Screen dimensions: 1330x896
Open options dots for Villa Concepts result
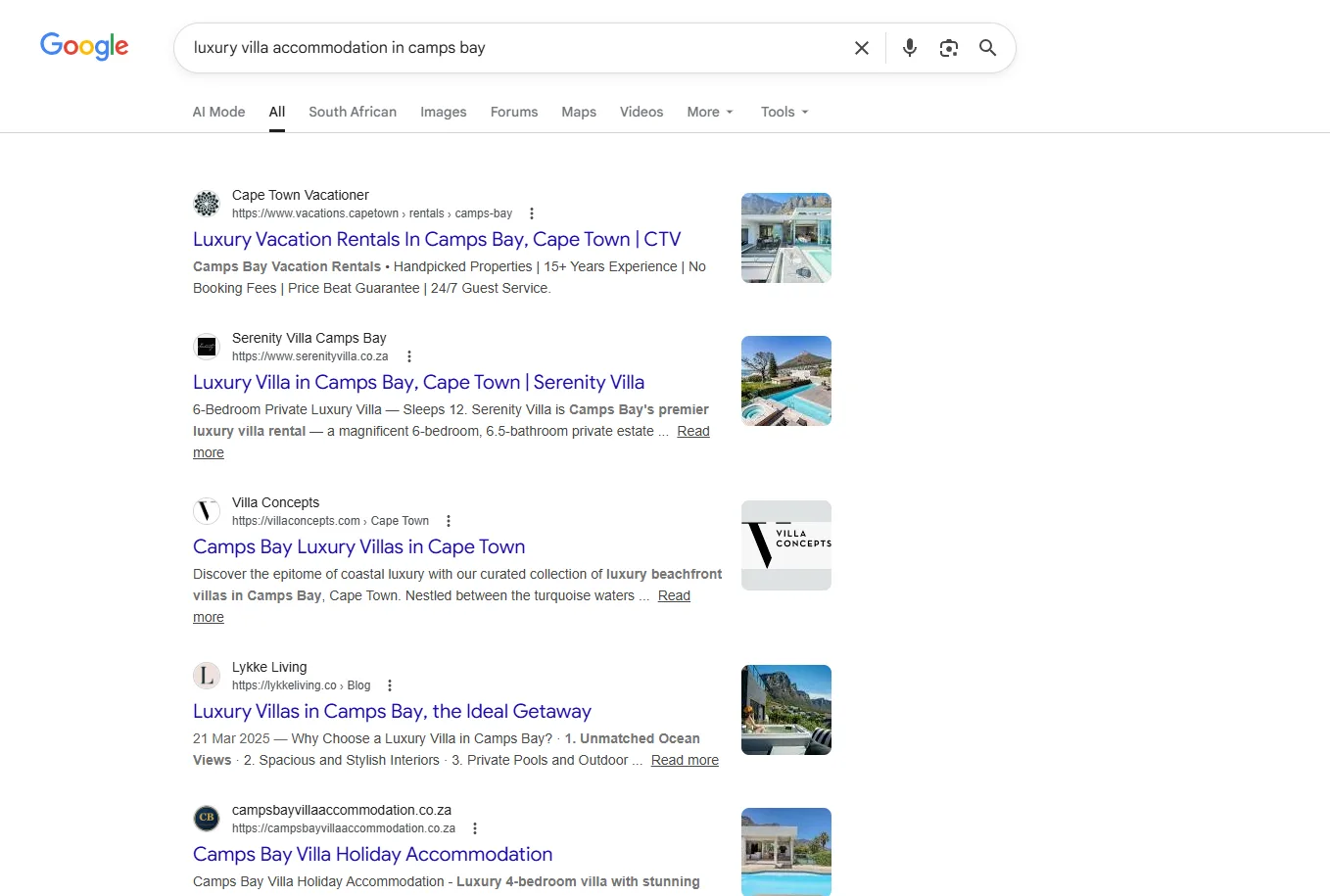(449, 521)
